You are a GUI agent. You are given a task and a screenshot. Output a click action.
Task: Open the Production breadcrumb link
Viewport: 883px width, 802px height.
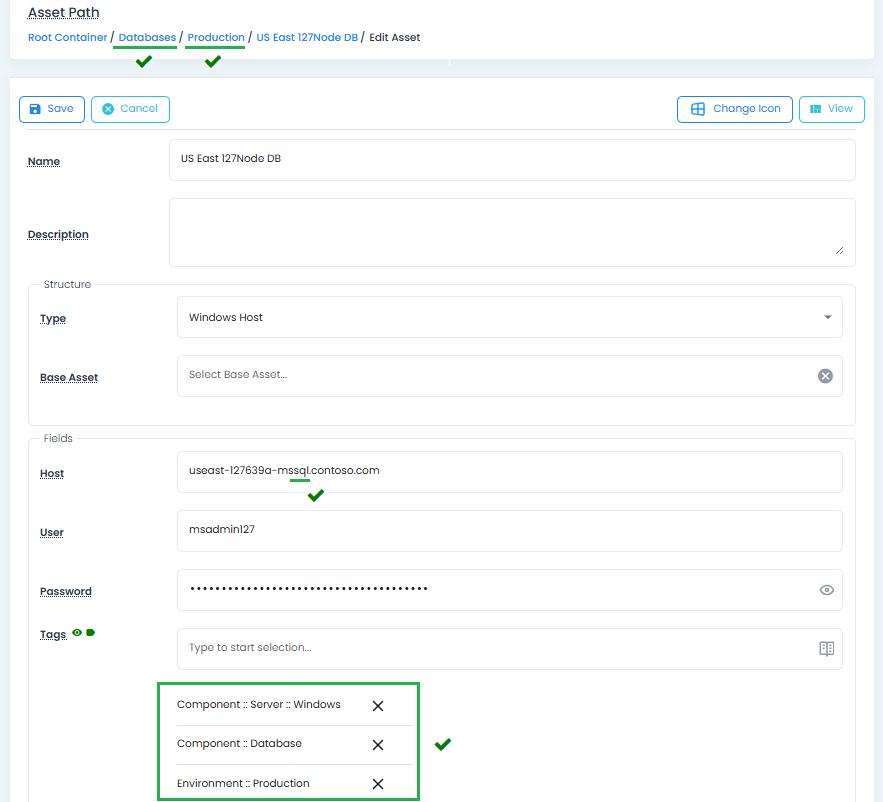(216, 38)
